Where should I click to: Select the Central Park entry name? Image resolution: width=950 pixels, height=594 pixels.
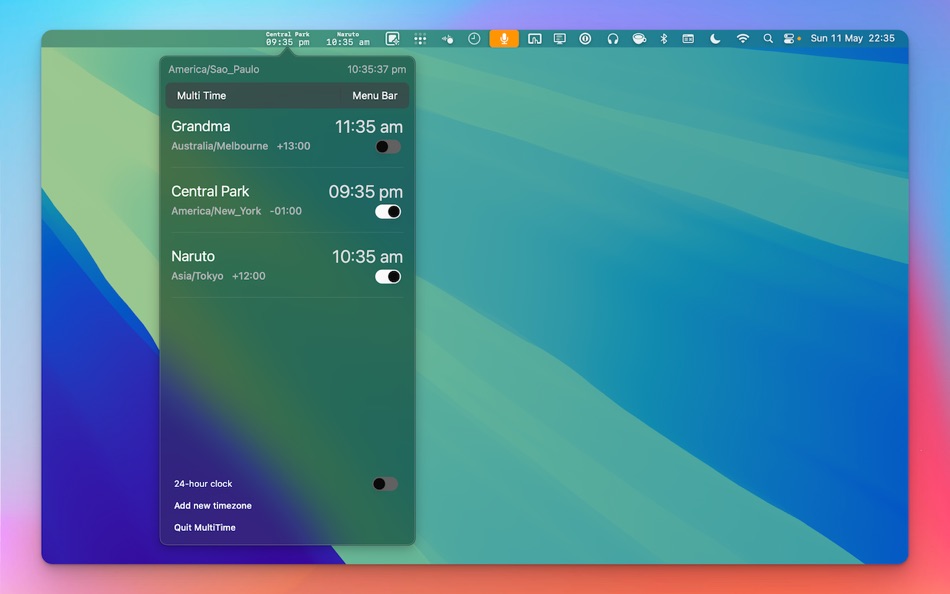[x=210, y=192]
